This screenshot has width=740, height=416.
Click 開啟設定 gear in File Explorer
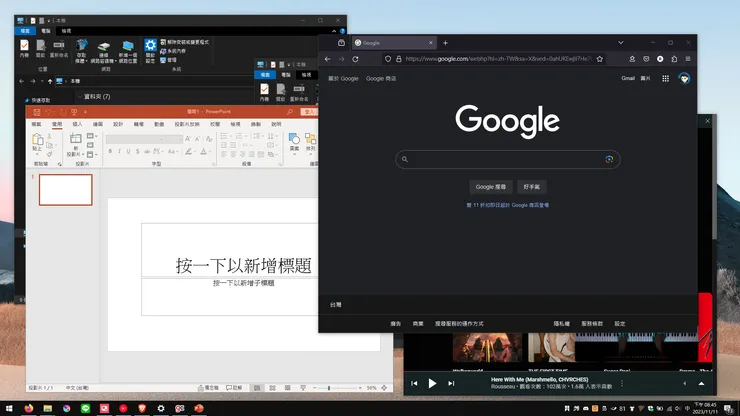[150, 51]
